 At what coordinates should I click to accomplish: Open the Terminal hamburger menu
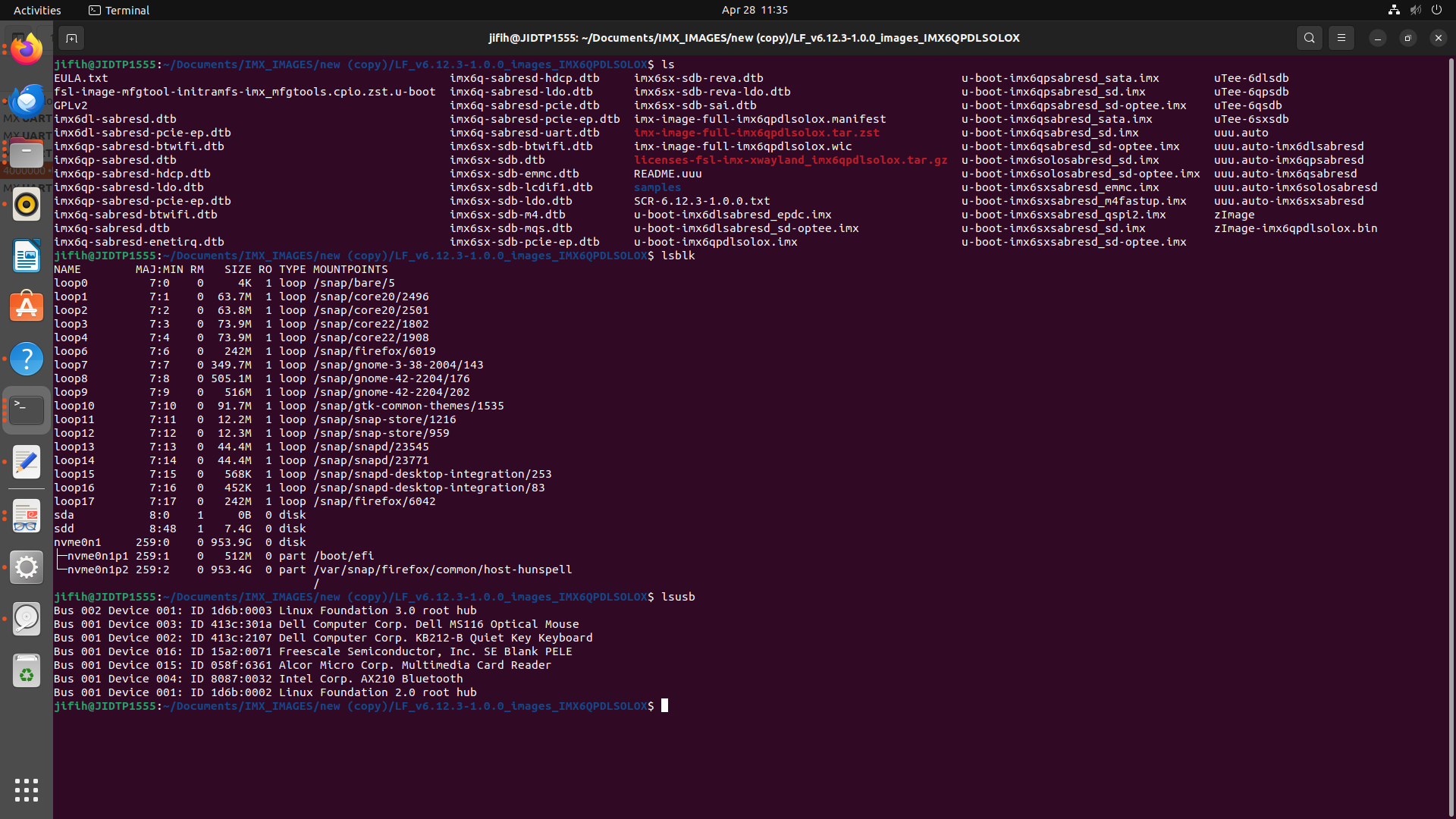pos(1341,37)
